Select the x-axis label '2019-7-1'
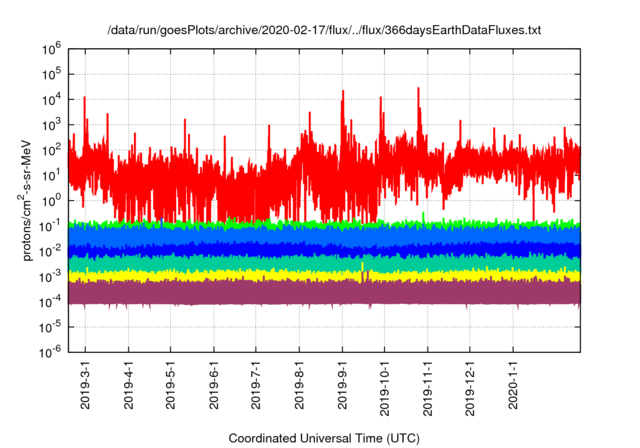The image size is (640, 448). point(256,385)
